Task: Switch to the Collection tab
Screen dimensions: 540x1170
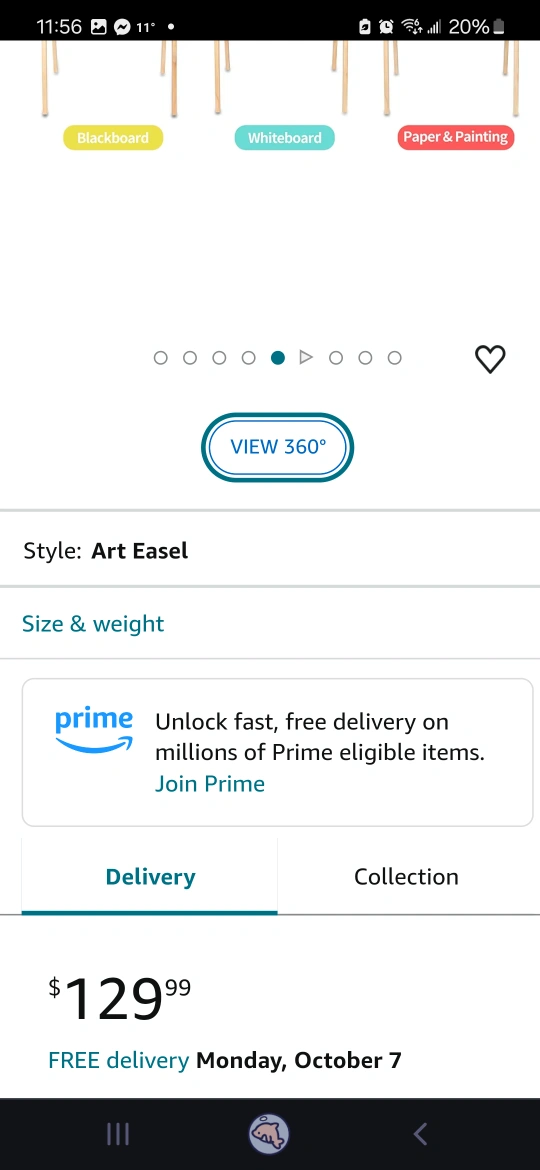Action: (406, 876)
